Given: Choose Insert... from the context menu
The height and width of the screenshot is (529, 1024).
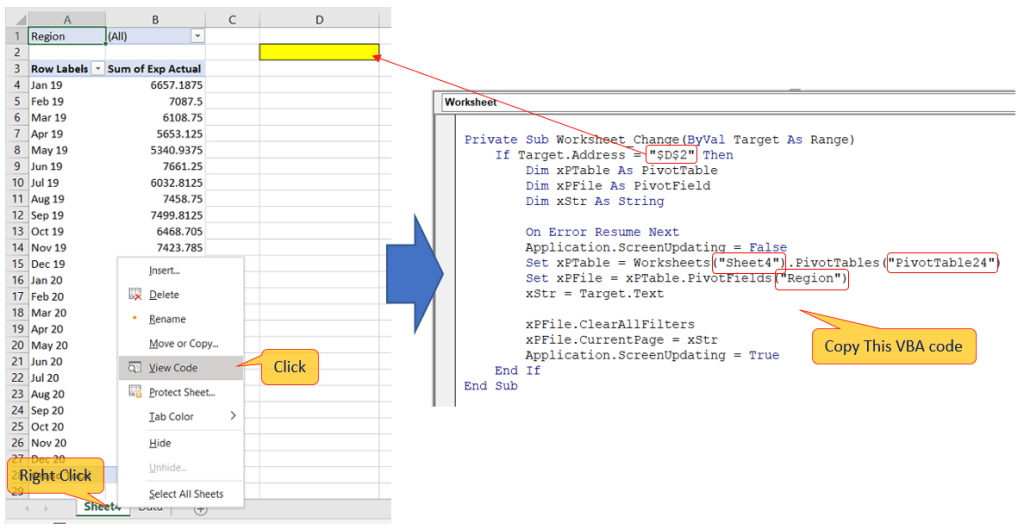Looking at the screenshot, I should [x=164, y=270].
